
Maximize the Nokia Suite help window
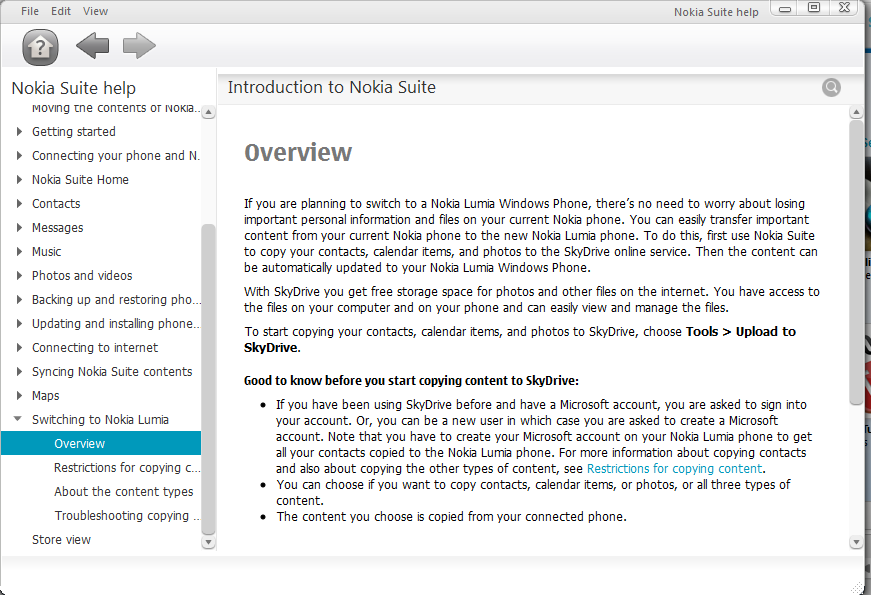(814, 8)
